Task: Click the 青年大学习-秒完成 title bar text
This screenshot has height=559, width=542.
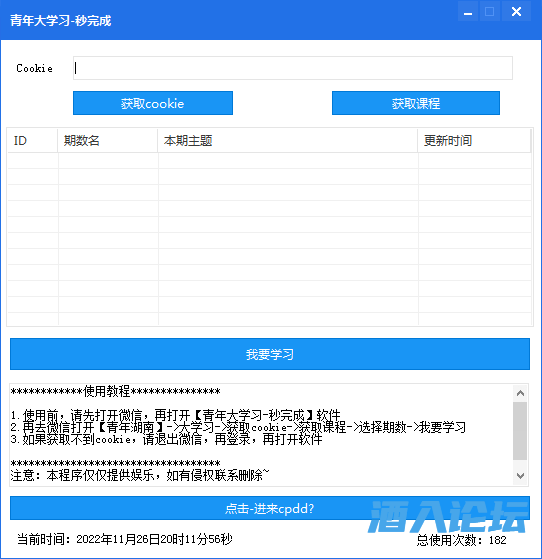Action: point(61,21)
